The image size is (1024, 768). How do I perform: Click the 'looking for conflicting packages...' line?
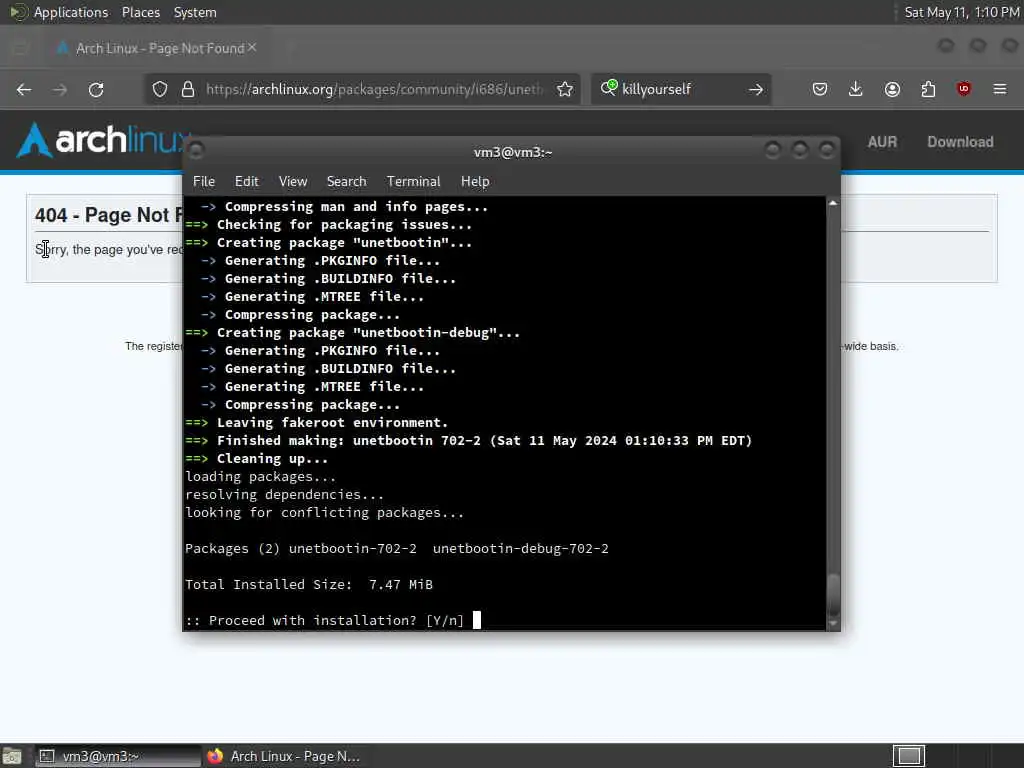point(325,513)
